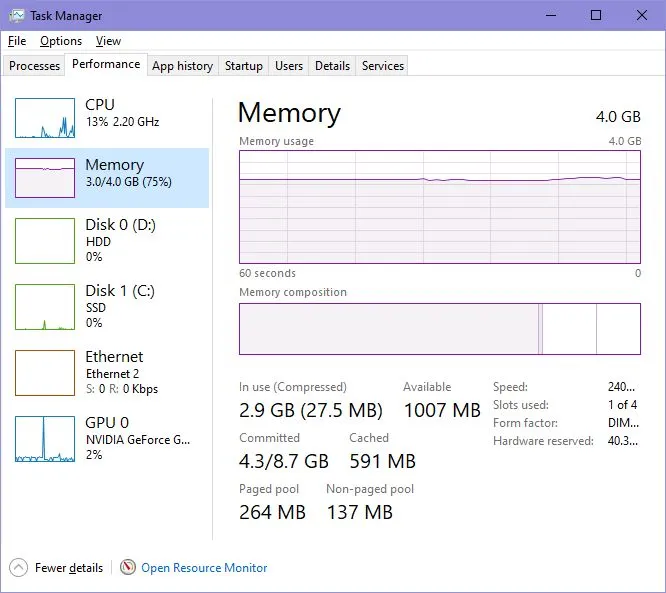The width and height of the screenshot is (666, 593).
Task: Click the Memory usage label
Action: coord(277,141)
